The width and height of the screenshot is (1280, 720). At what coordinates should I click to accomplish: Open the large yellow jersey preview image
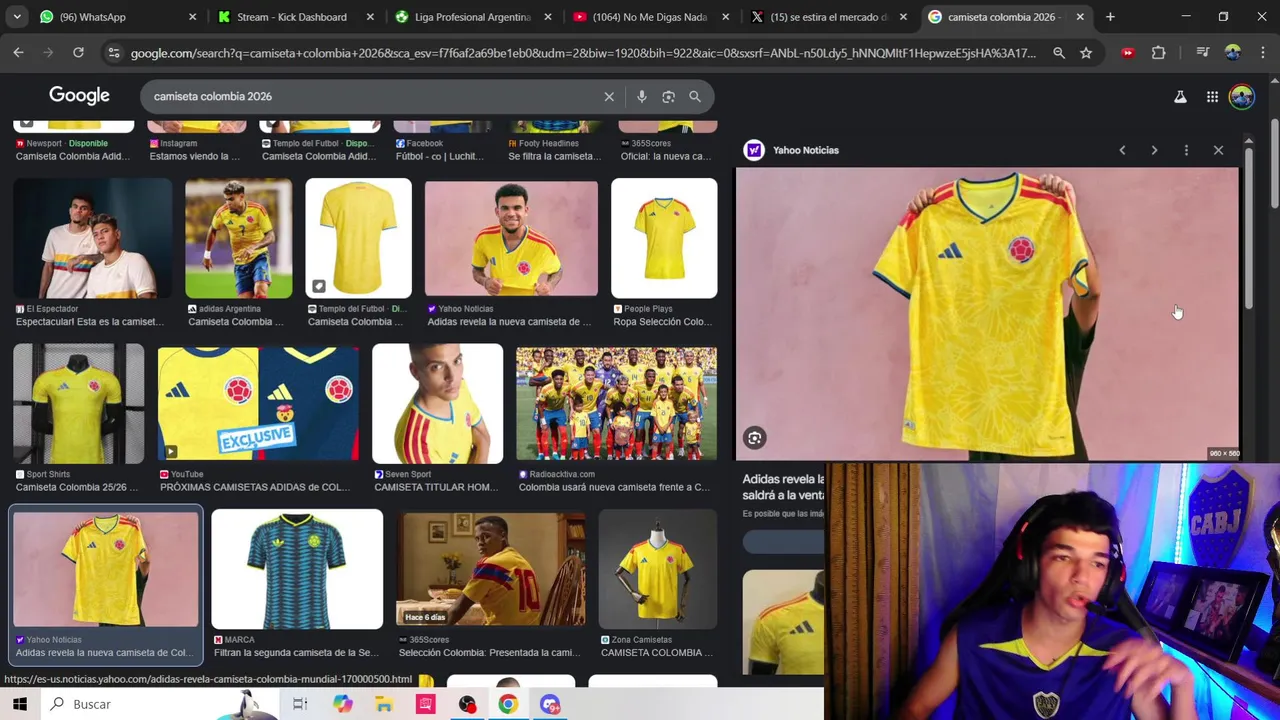[x=987, y=314]
